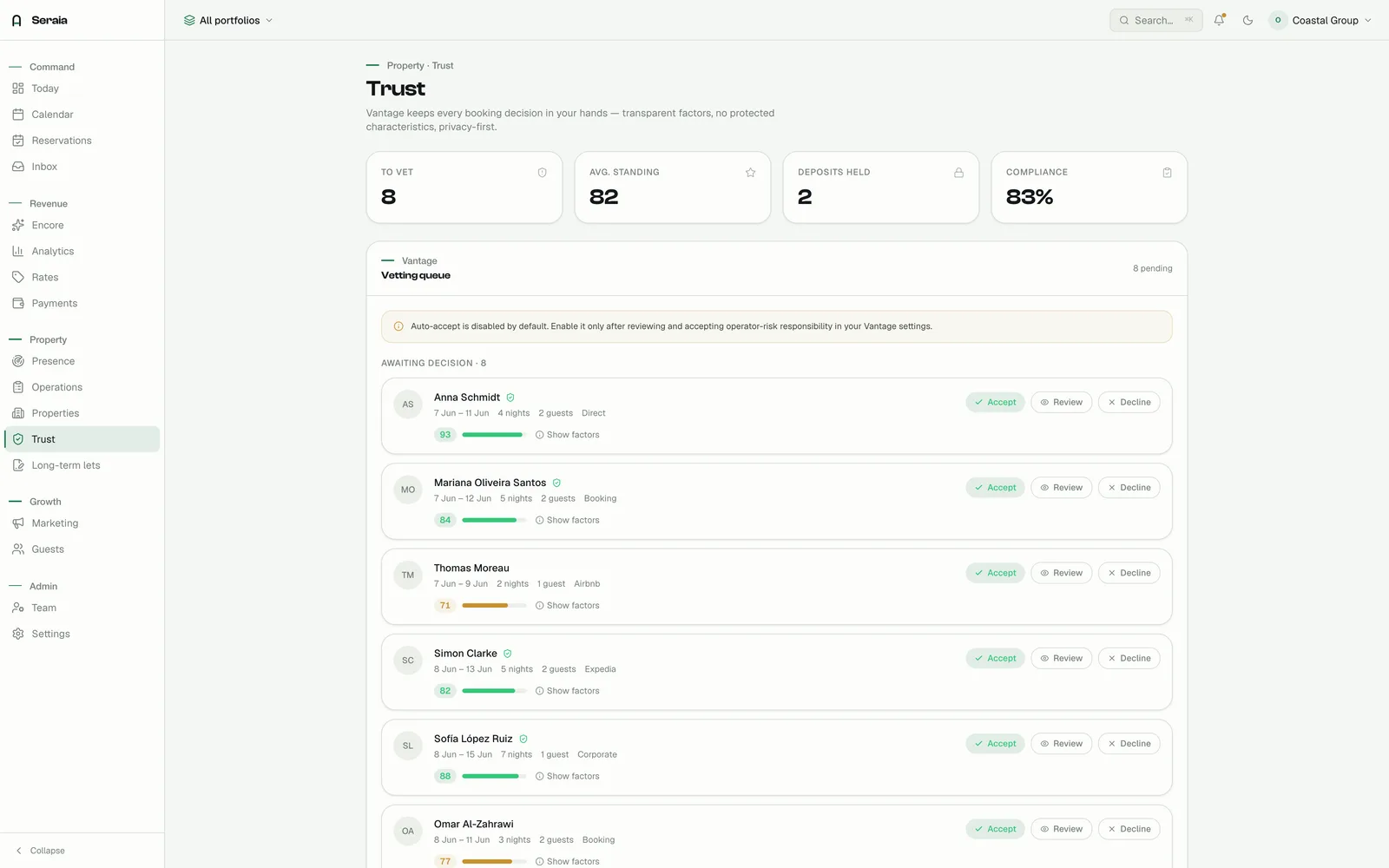Show factors for Simon Clarke
This screenshot has width=1389, height=868.
pyautogui.click(x=568, y=691)
